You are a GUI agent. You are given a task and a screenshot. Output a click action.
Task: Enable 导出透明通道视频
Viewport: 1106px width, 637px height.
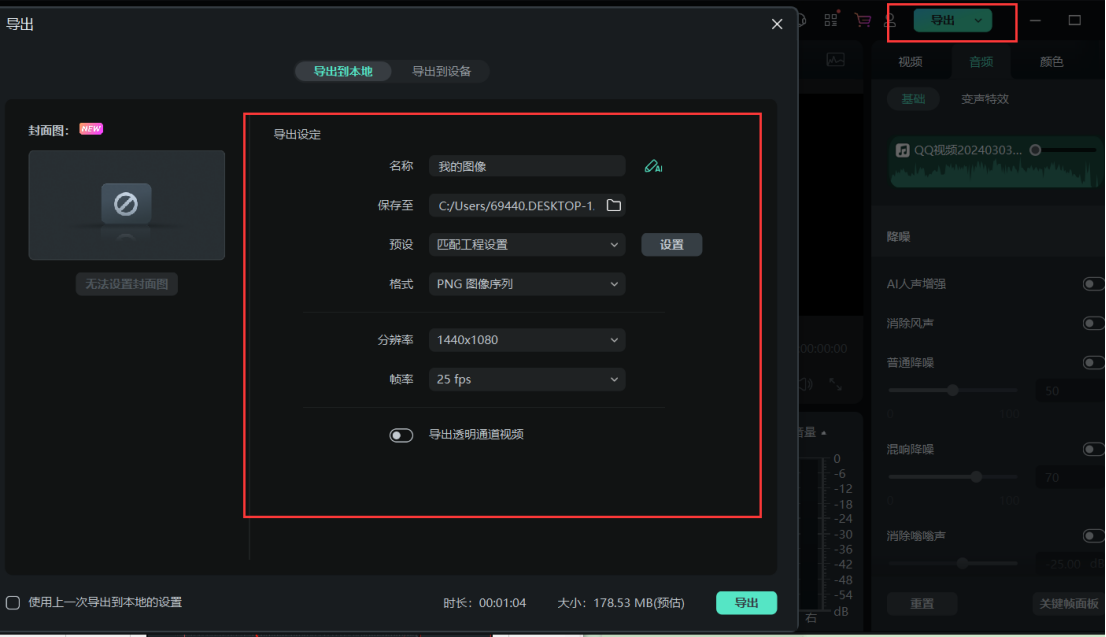401,434
